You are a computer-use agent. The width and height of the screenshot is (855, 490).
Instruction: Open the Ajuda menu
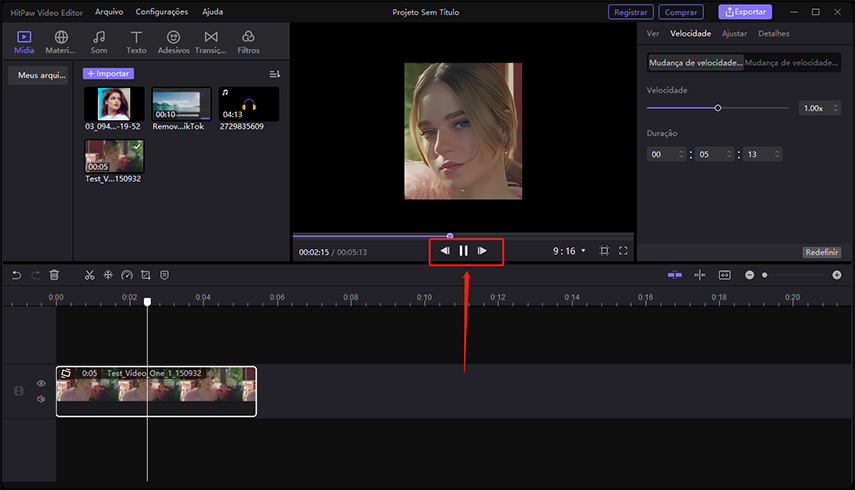[x=213, y=11]
